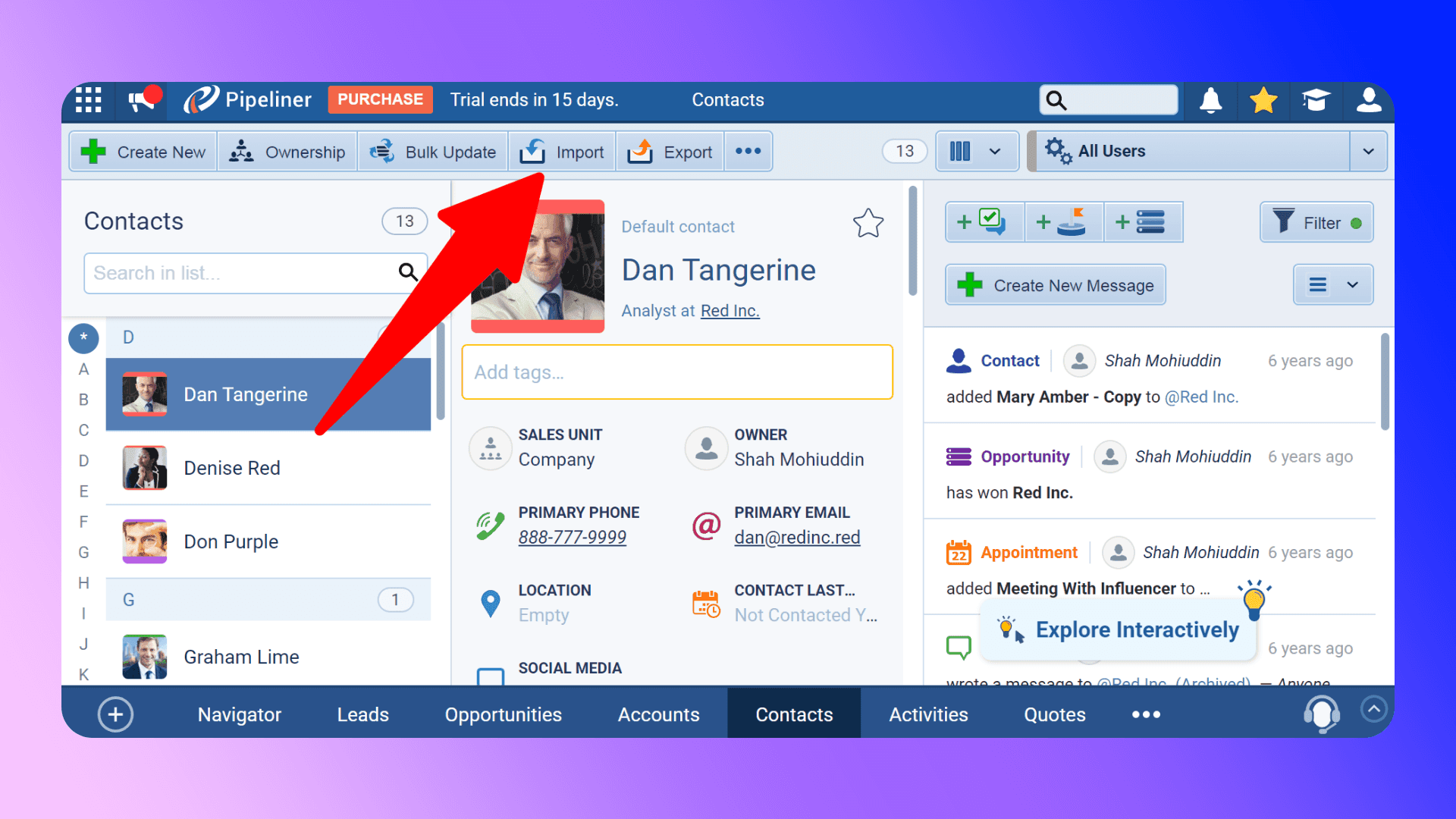The image size is (1456, 819).
Task: Switch to the Opportunities tab
Action: coord(504,714)
